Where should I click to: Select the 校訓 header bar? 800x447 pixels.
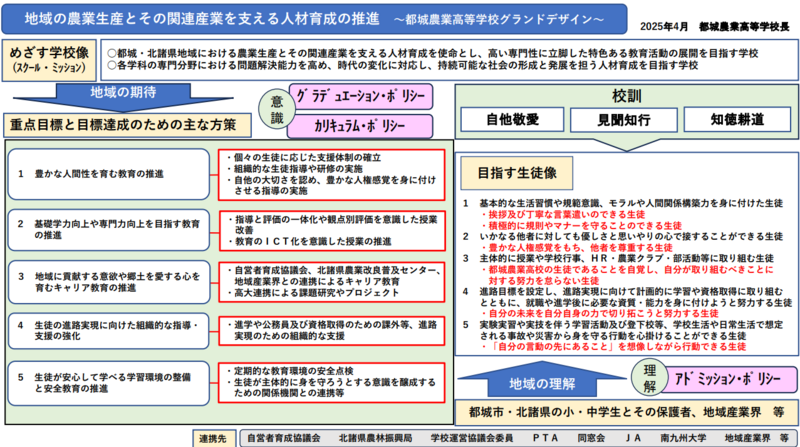tap(625, 95)
